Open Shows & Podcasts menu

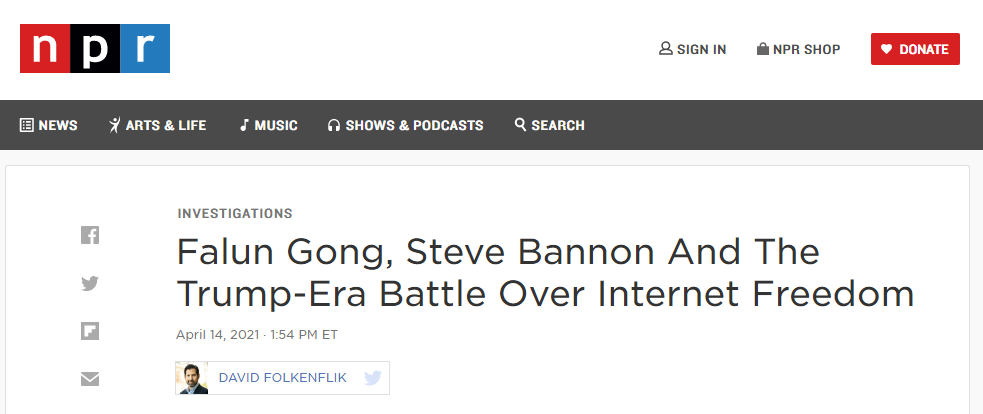(405, 125)
